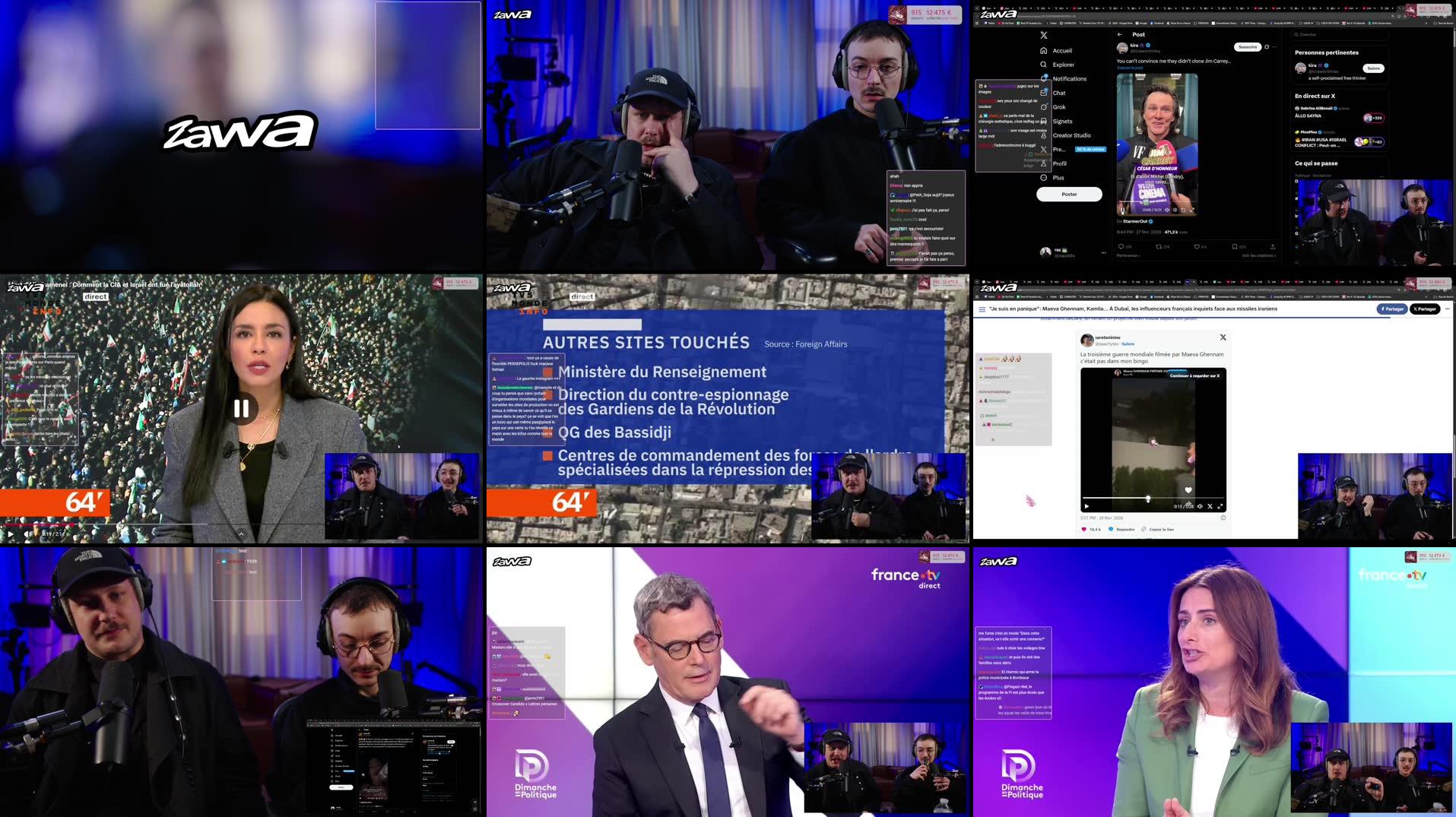The height and width of the screenshot is (817, 1456).
Task: Like the kira post with heart icon
Action: [x=1197, y=246]
